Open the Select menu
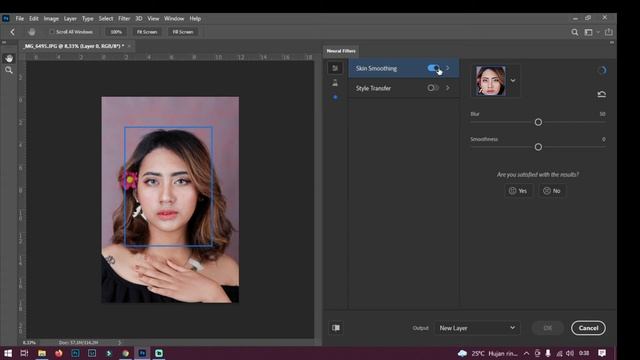The height and width of the screenshot is (360, 640). (106, 18)
